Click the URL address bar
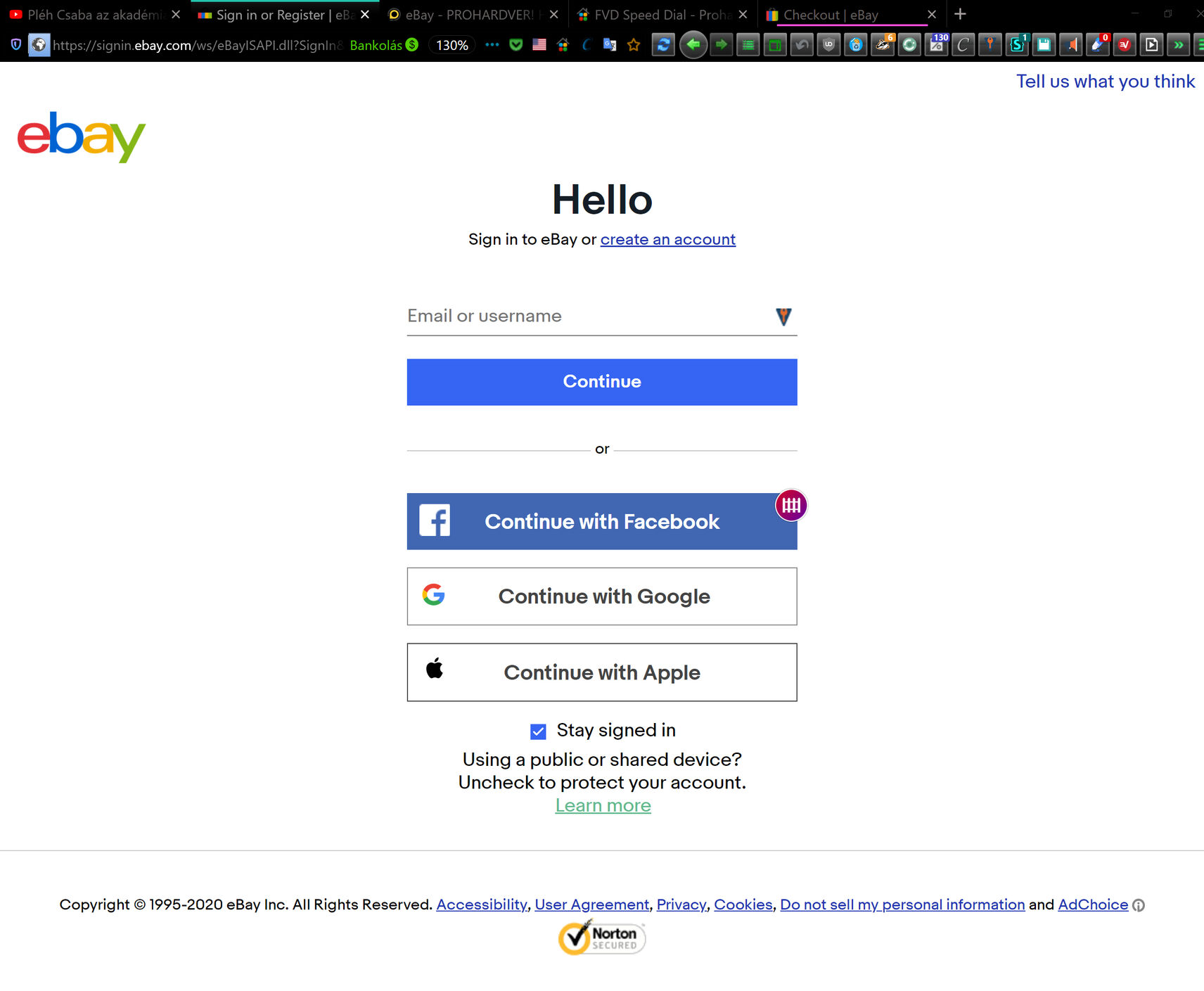 [x=197, y=45]
